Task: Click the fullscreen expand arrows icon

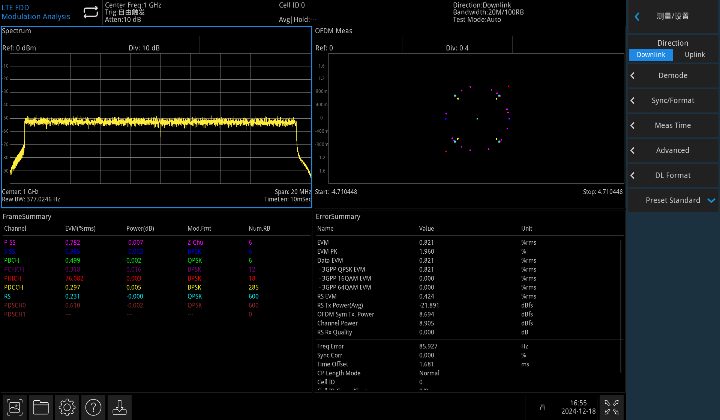Action: coord(612,407)
